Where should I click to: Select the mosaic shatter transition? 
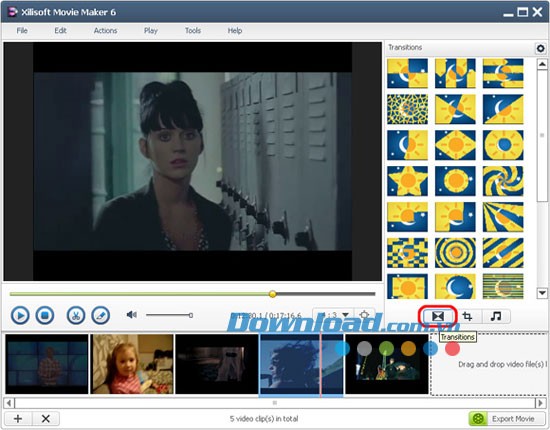(x=407, y=109)
